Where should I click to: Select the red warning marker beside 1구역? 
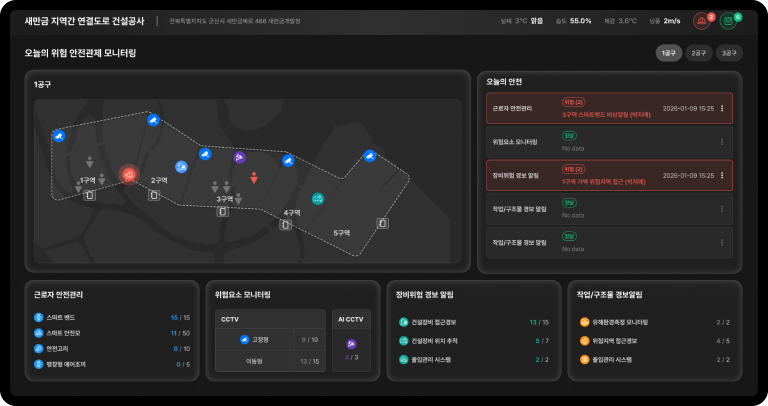(129, 174)
